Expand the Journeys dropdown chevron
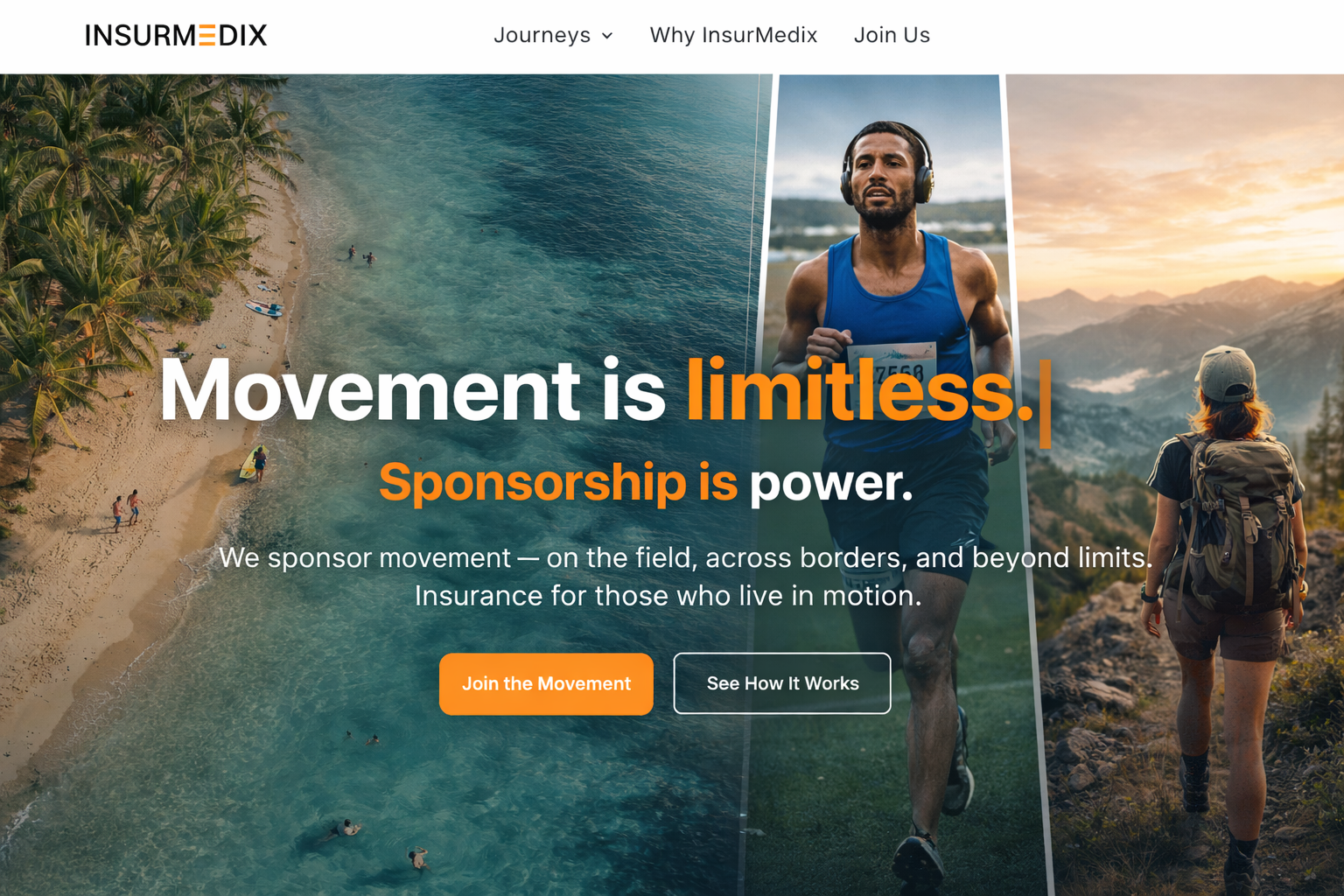Image resolution: width=1344 pixels, height=896 pixels. 607,36
